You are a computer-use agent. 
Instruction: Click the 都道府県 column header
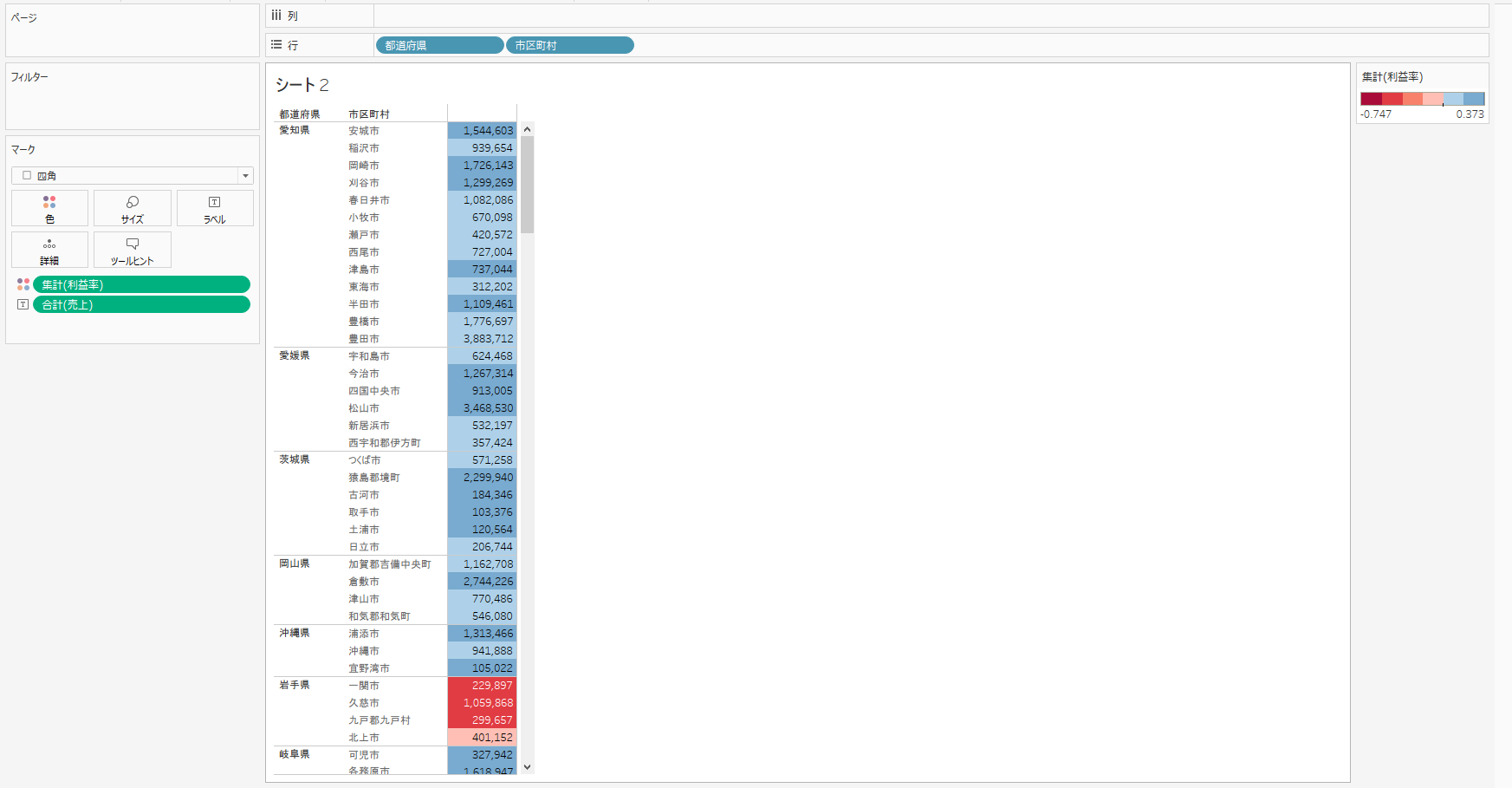click(300, 114)
